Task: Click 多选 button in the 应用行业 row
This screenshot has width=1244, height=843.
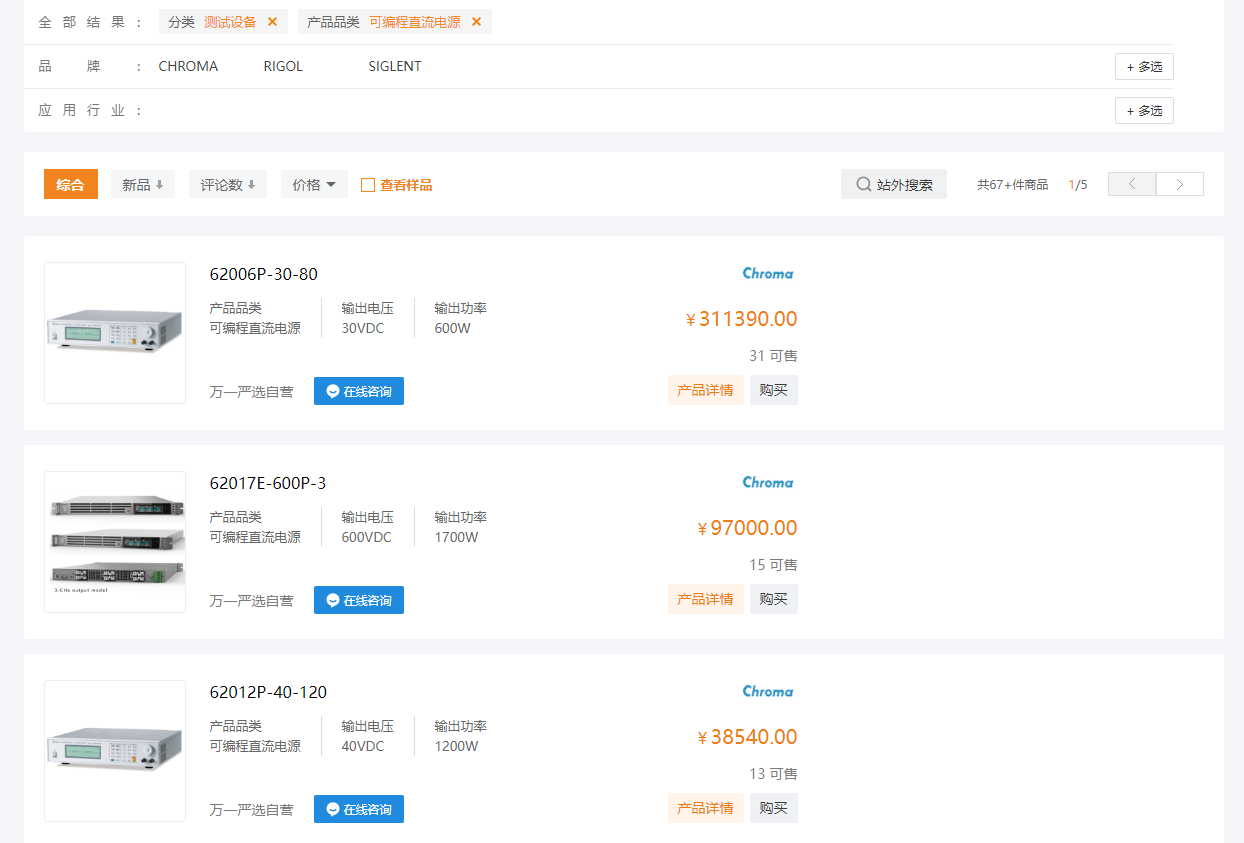Action: [x=1144, y=111]
